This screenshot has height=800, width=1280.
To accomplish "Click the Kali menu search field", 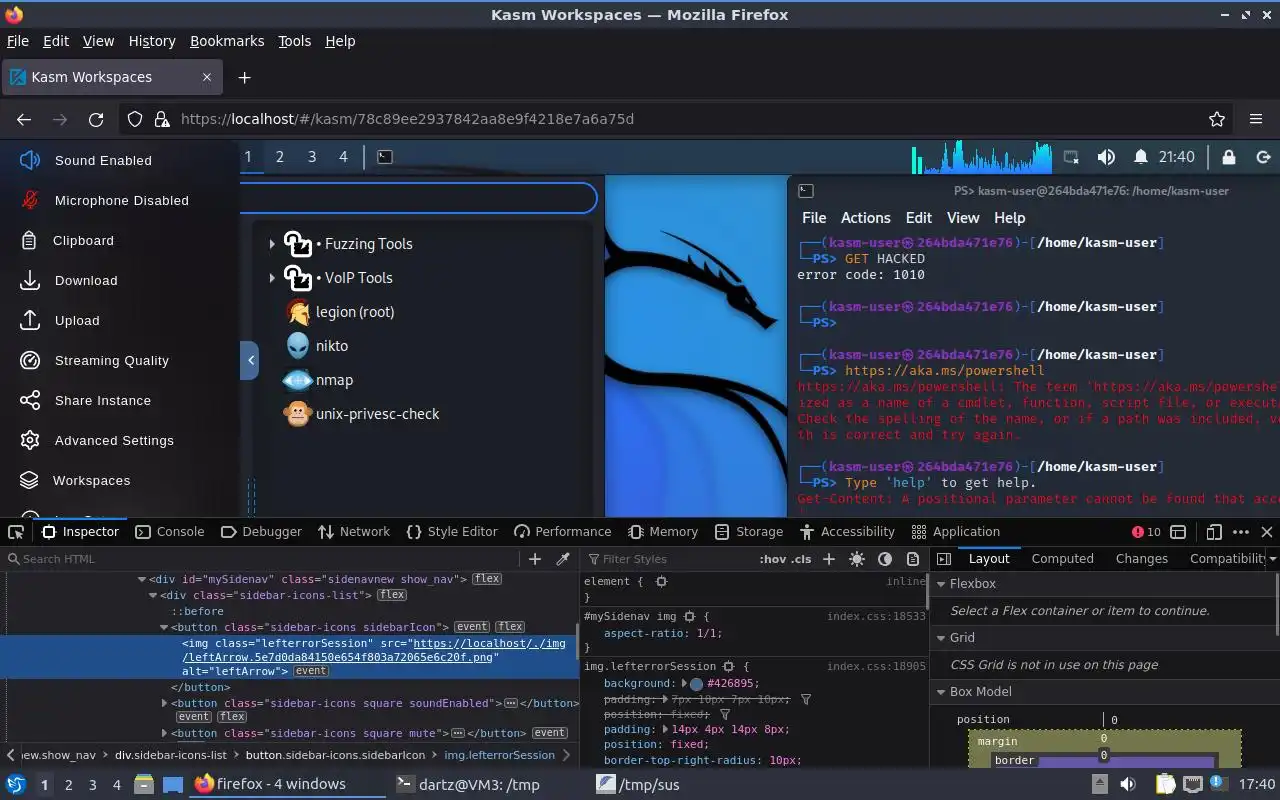I will pyautogui.click(x=418, y=198).
